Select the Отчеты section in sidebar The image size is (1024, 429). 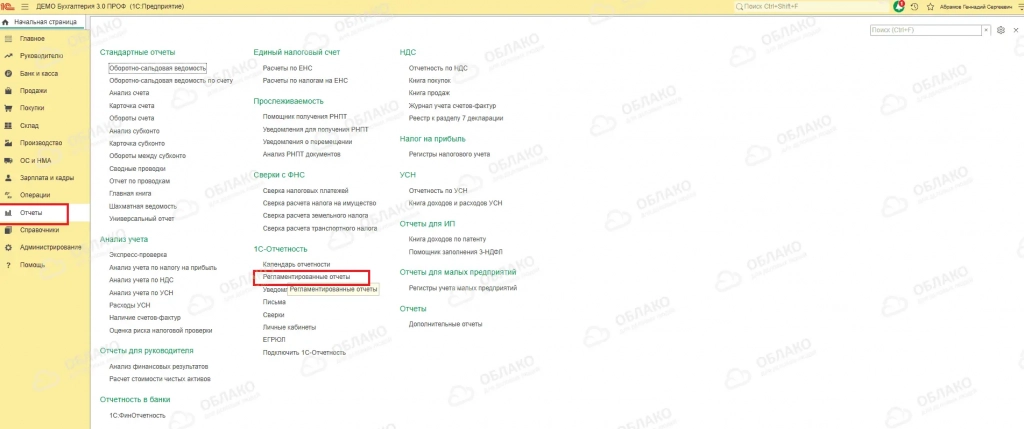(43, 213)
